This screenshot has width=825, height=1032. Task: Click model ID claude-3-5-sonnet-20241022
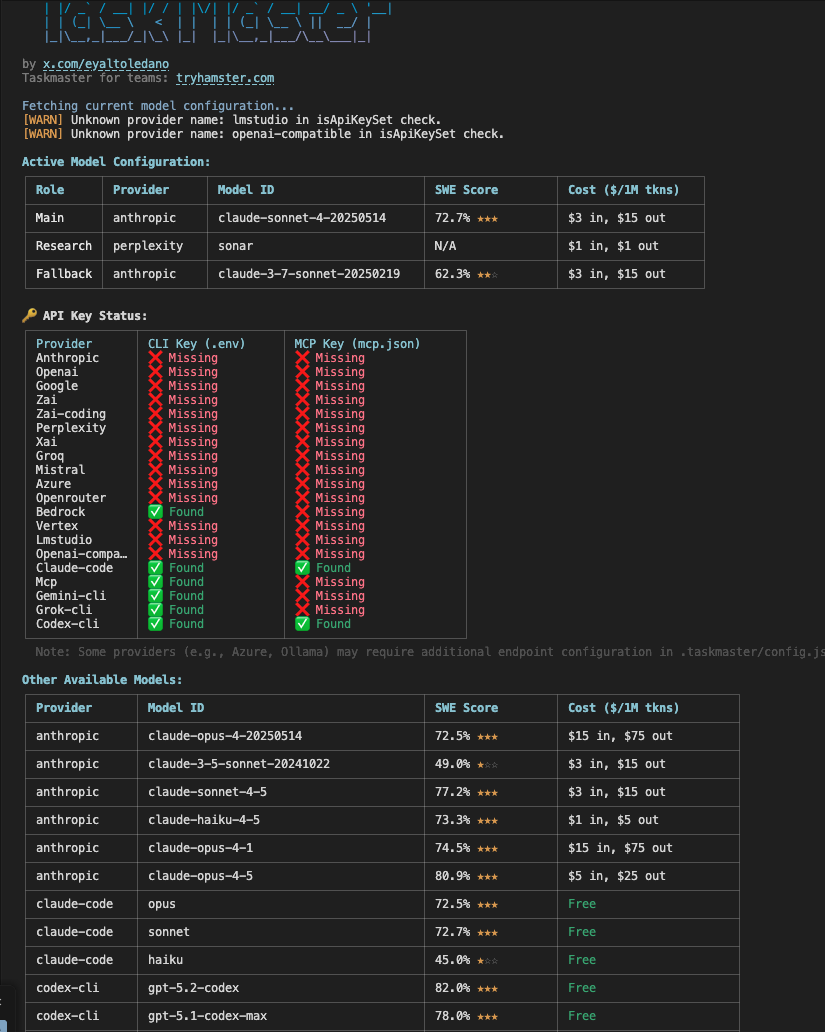(239, 764)
